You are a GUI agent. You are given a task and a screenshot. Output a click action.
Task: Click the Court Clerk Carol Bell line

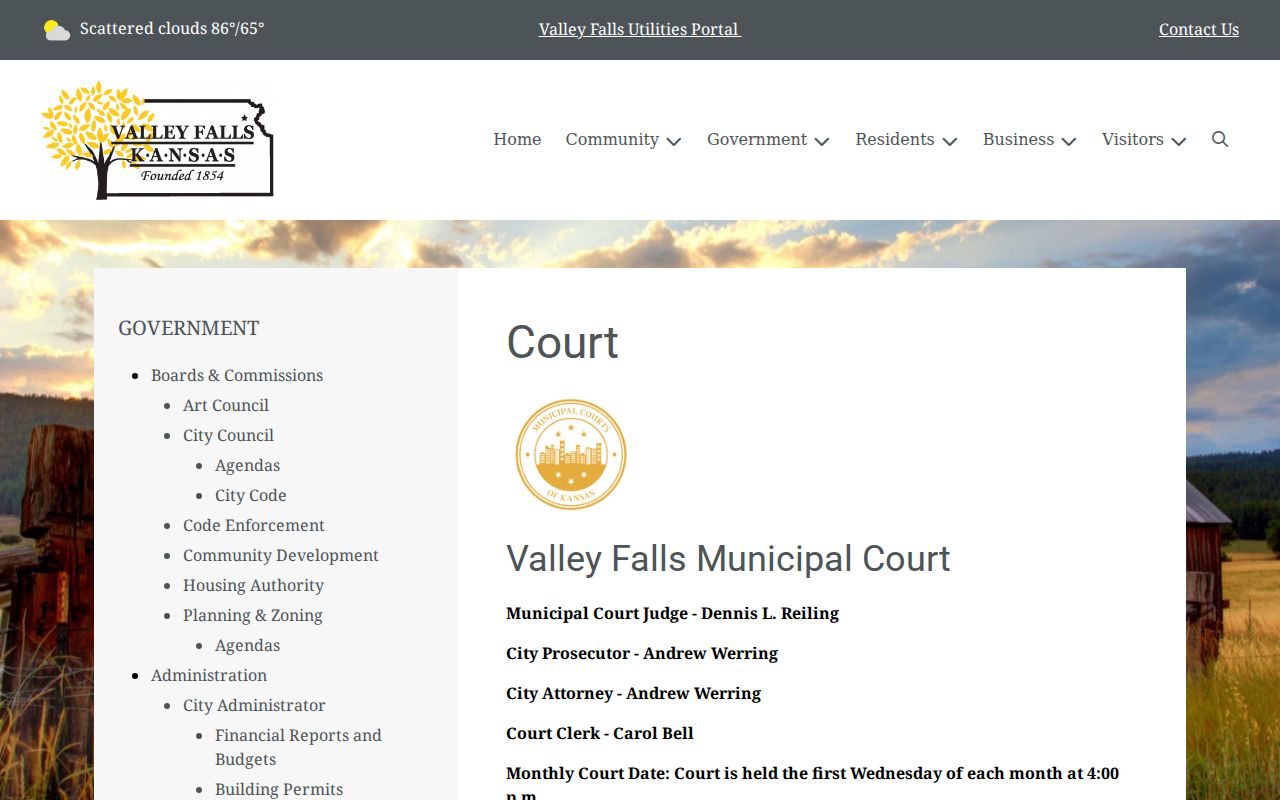[600, 733]
